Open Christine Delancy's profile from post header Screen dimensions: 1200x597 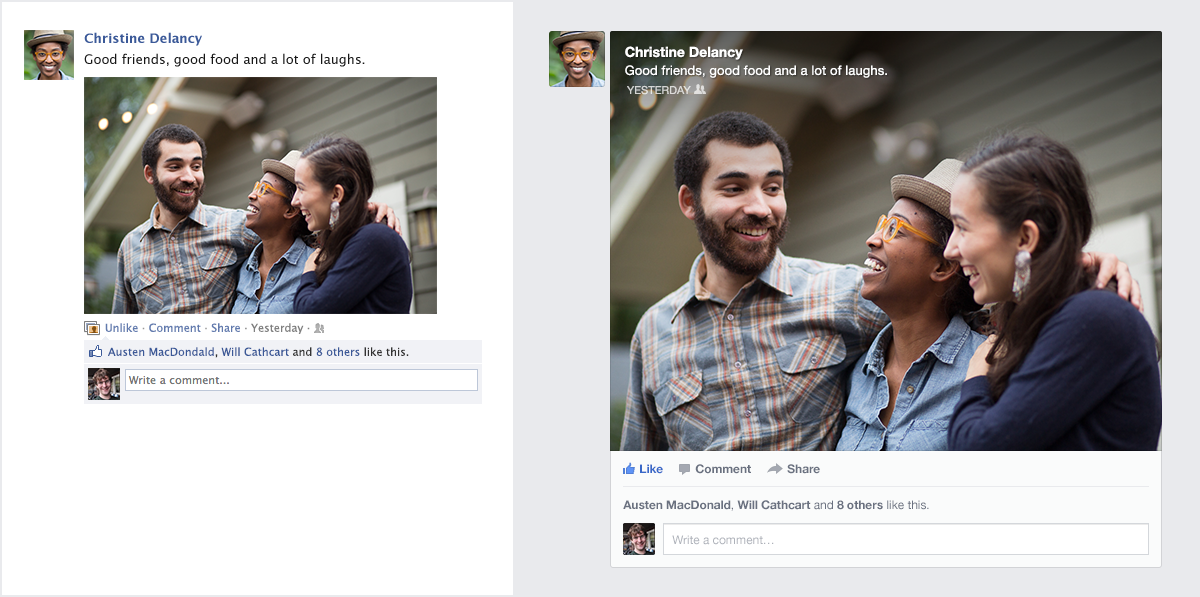pos(143,38)
